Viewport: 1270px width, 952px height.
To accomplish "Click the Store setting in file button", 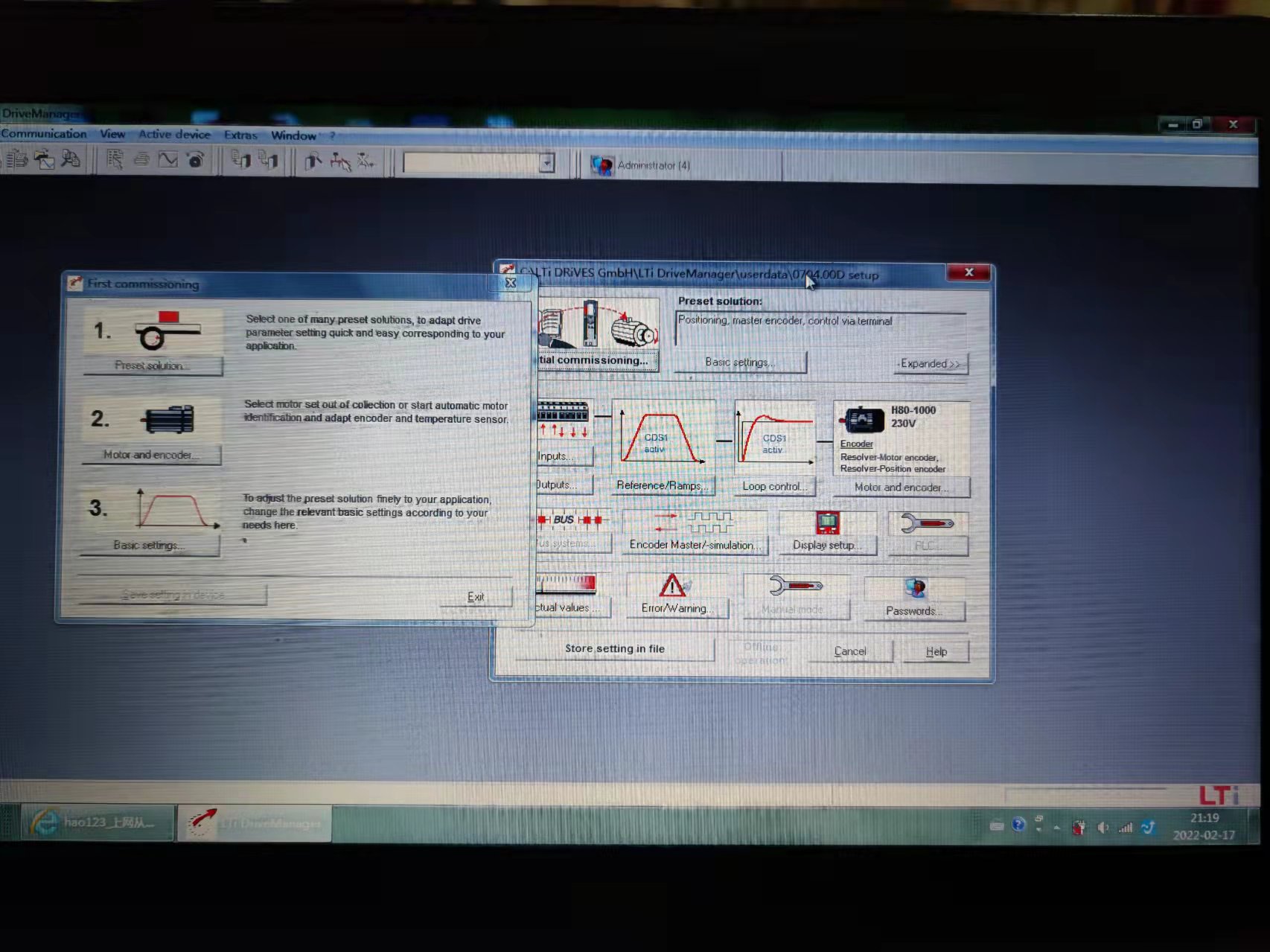I will point(614,648).
